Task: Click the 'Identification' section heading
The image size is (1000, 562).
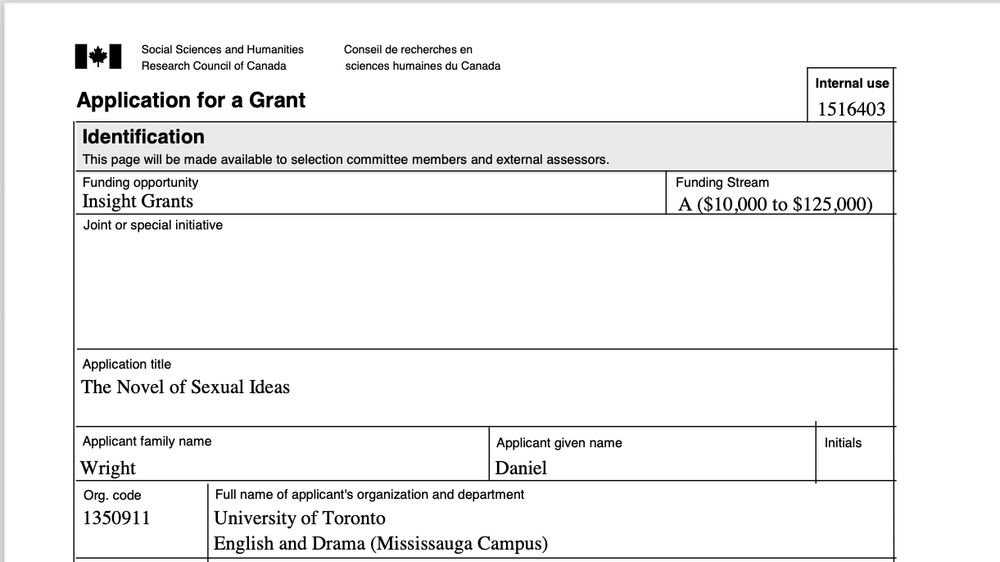Action: 143,137
